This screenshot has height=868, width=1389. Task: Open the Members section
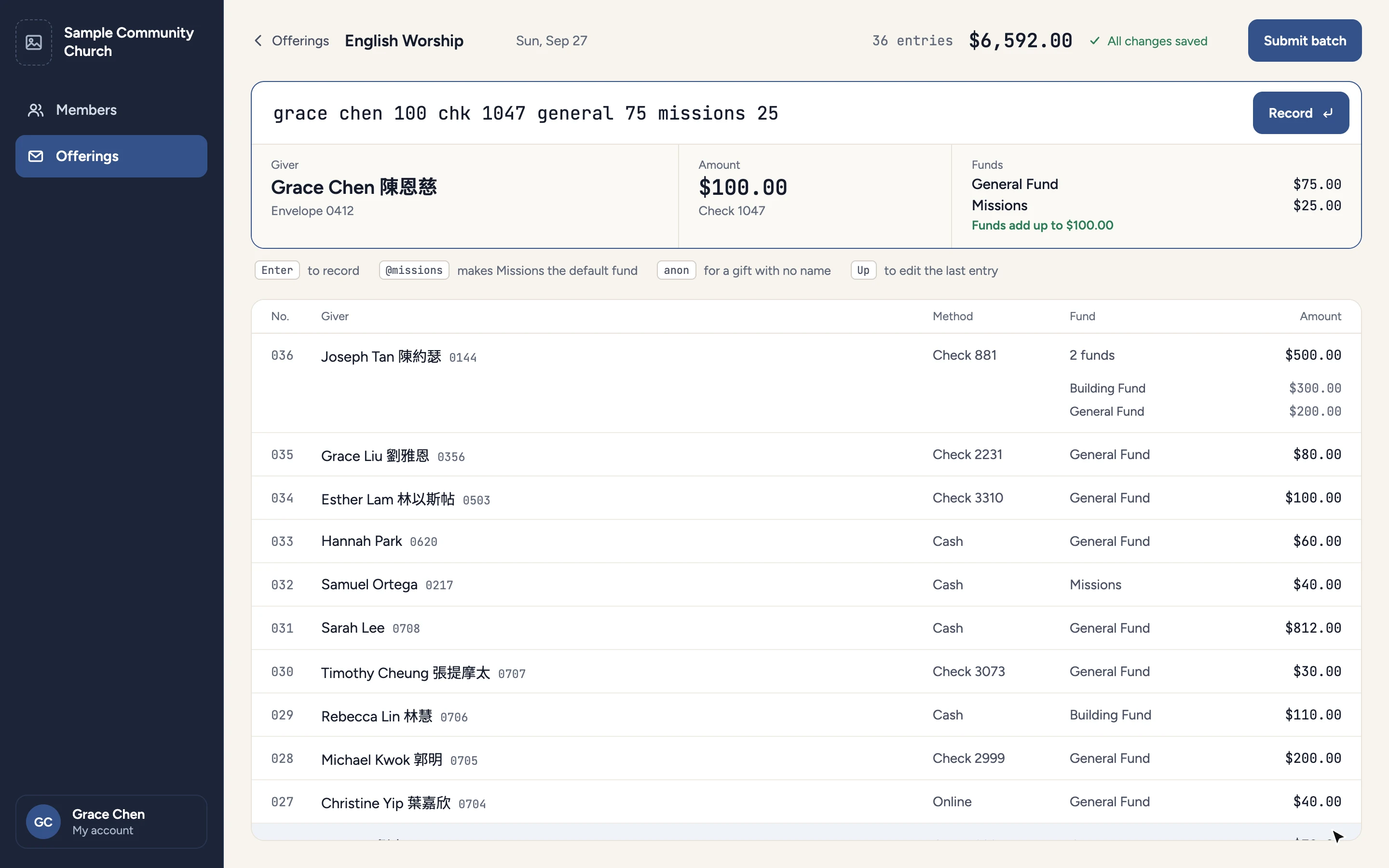tap(111, 110)
